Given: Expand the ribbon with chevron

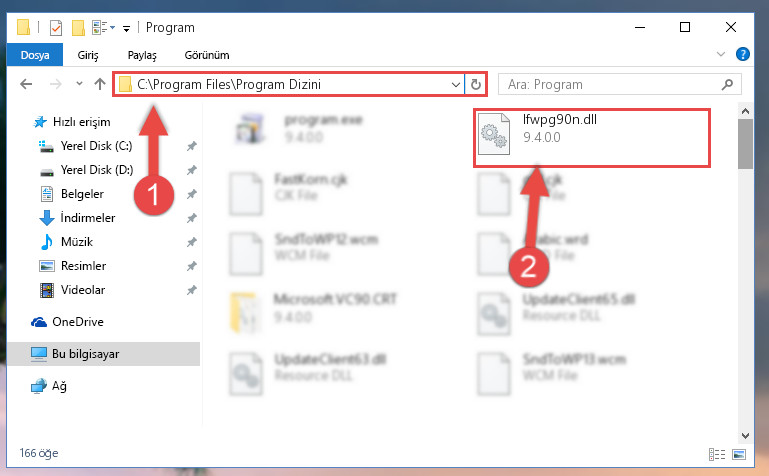Looking at the screenshot, I should pyautogui.click(x=720, y=54).
